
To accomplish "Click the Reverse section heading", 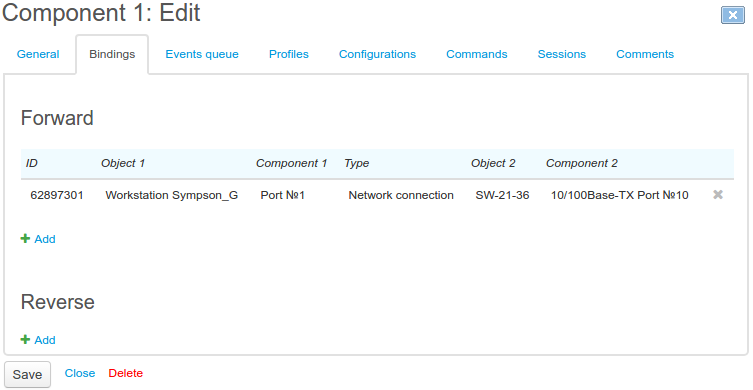I will tap(58, 302).
